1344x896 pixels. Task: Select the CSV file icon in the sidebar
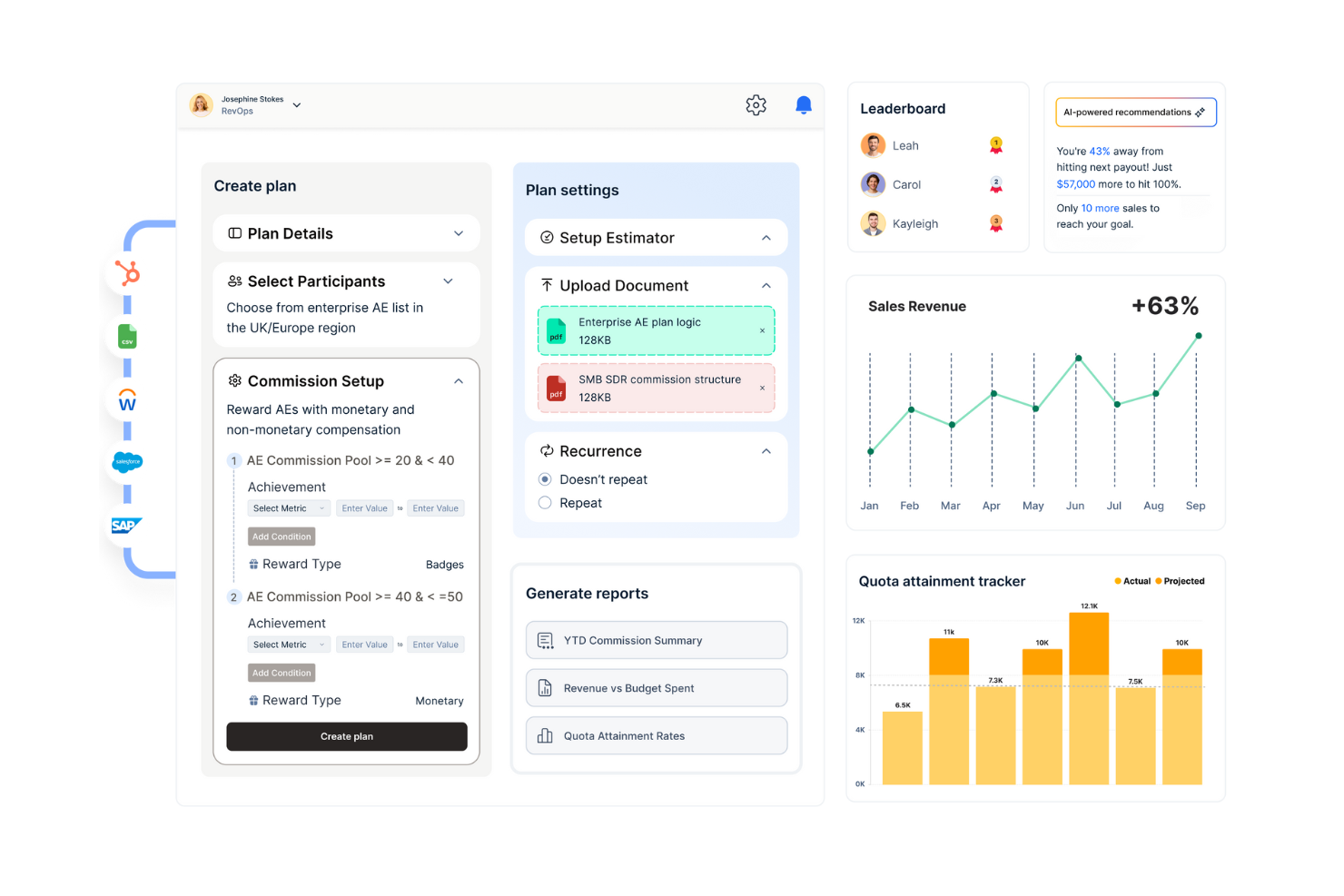pos(126,336)
